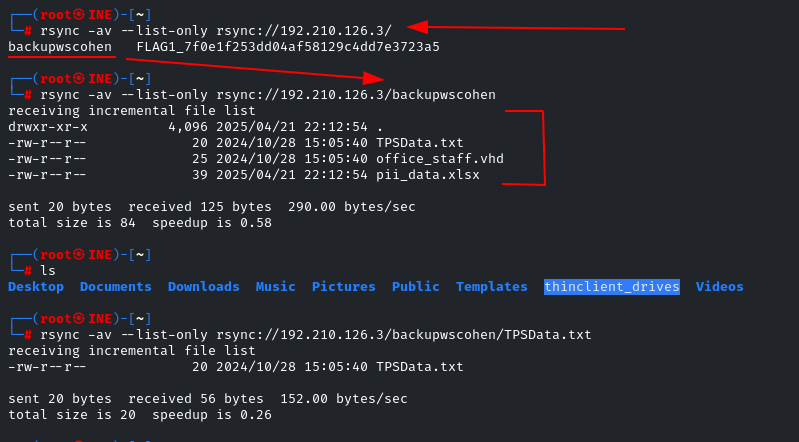799x442 pixels.
Task: Click the skull icon in first prompt
Action: click(78, 14)
